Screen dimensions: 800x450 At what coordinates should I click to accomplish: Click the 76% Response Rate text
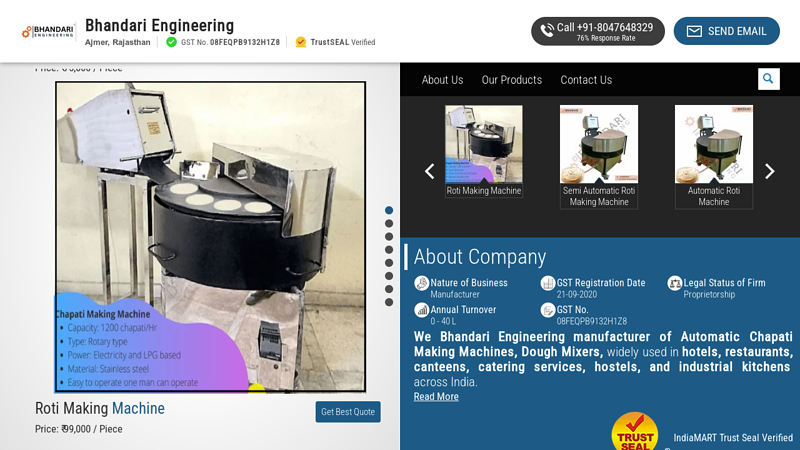(x=606, y=38)
